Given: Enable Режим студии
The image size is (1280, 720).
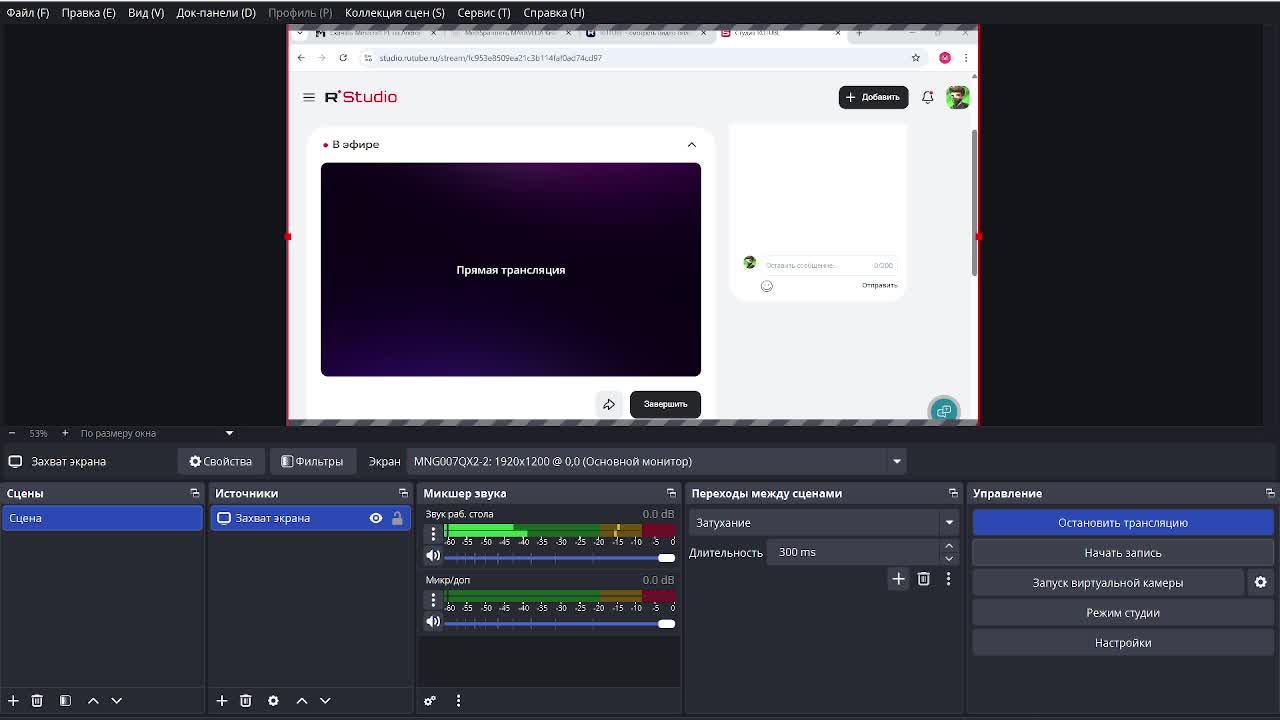Looking at the screenshot, I should (x=1123, y=612).
